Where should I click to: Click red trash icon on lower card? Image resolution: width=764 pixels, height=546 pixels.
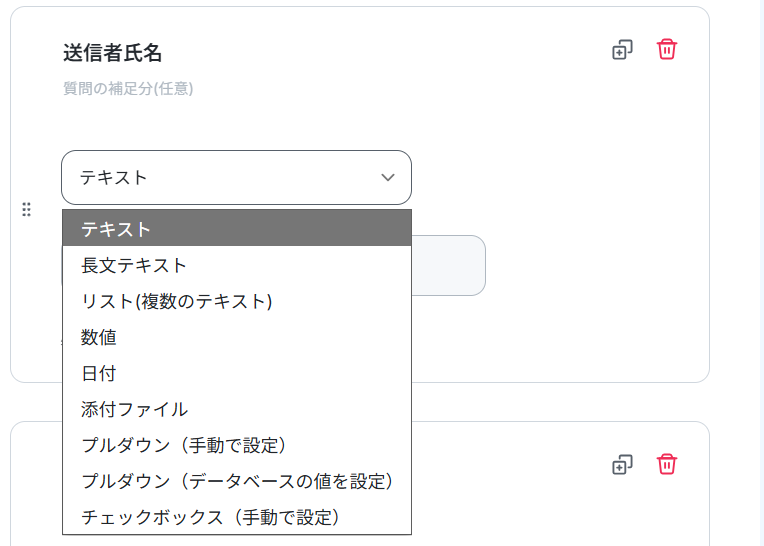(667, 464)
